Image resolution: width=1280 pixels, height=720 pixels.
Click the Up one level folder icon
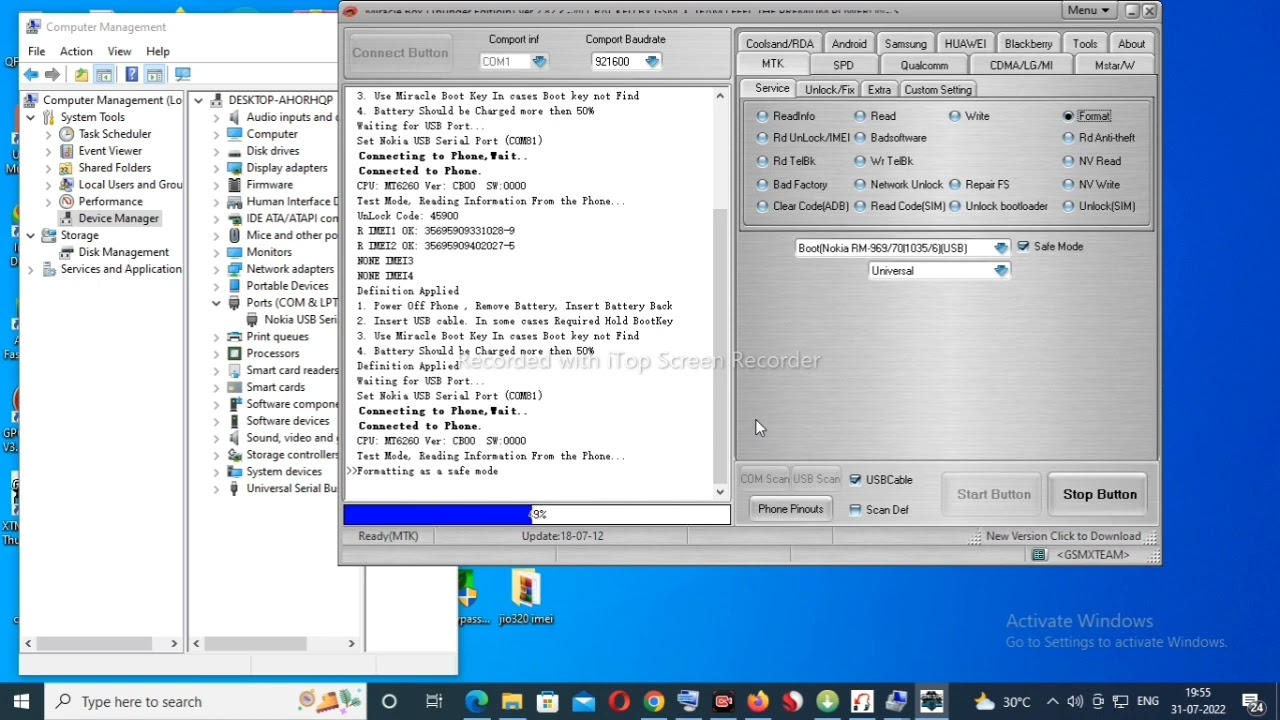(x=81, y=75)
